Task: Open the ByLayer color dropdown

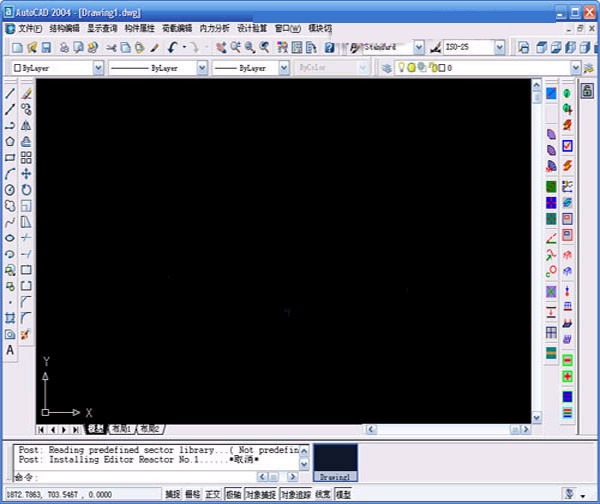Action: pos(98,68)
